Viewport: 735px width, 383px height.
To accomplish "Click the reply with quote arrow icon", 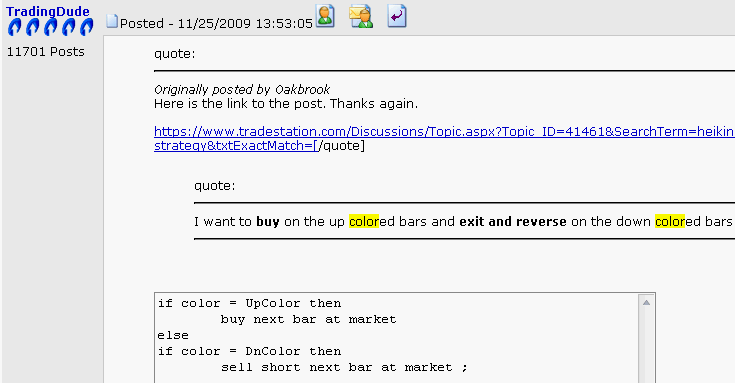I will [397, 16].
